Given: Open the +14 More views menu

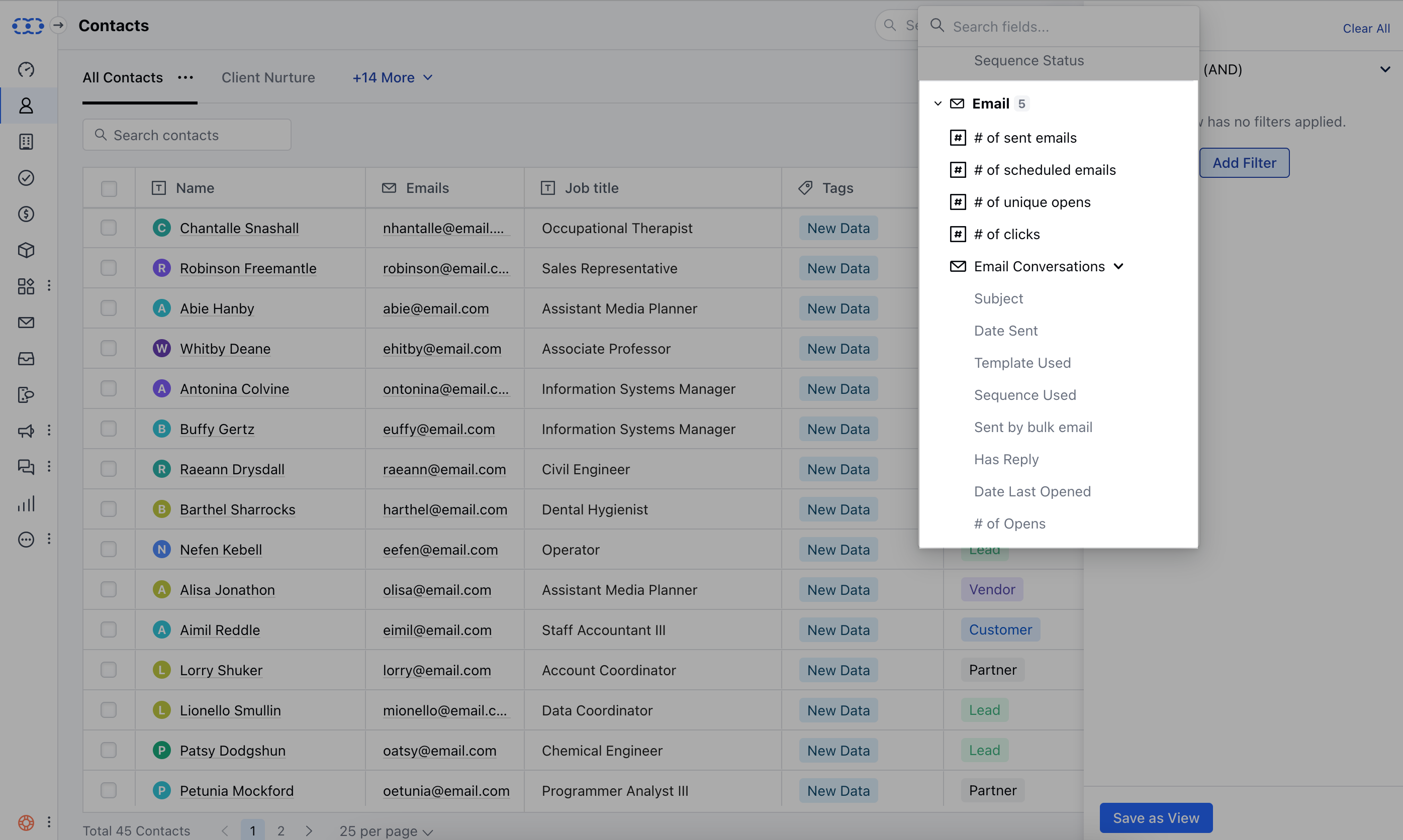Looking at the screenshot, I should 393,77.
